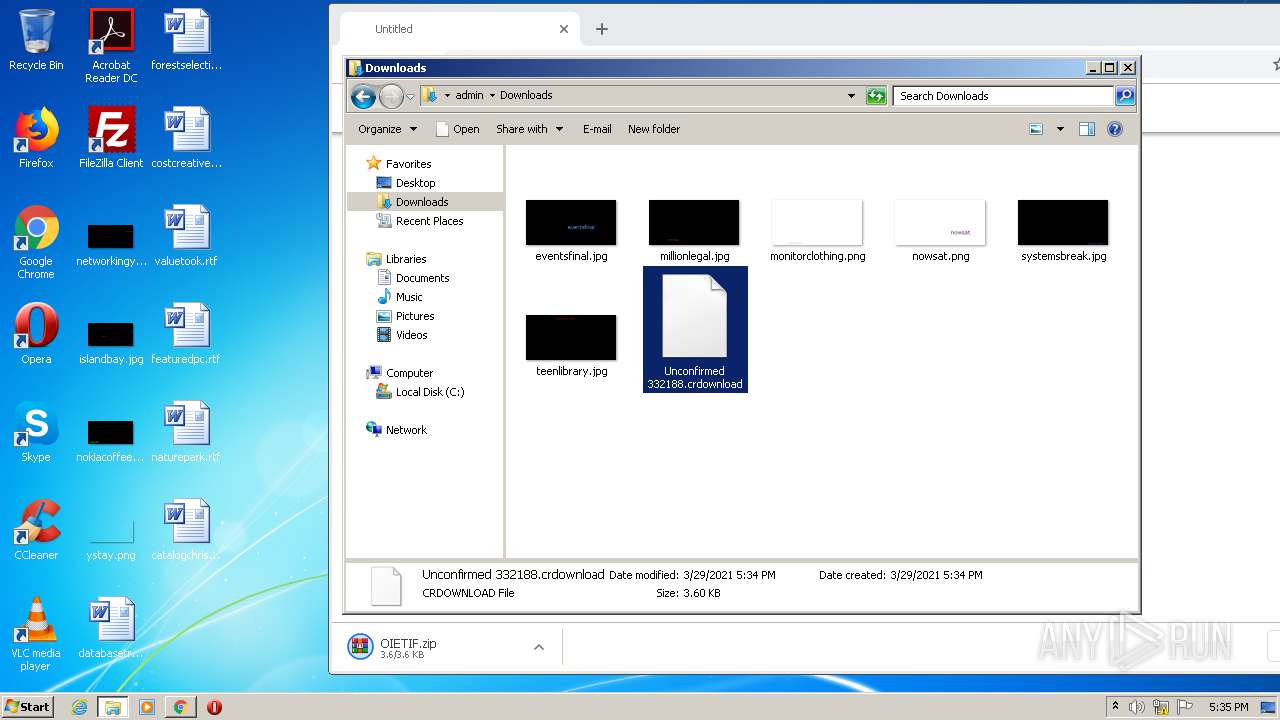Screen dimensions: 1280x720
Task: Open the Recycle Bin desktop icon
Action: point(36,40)
